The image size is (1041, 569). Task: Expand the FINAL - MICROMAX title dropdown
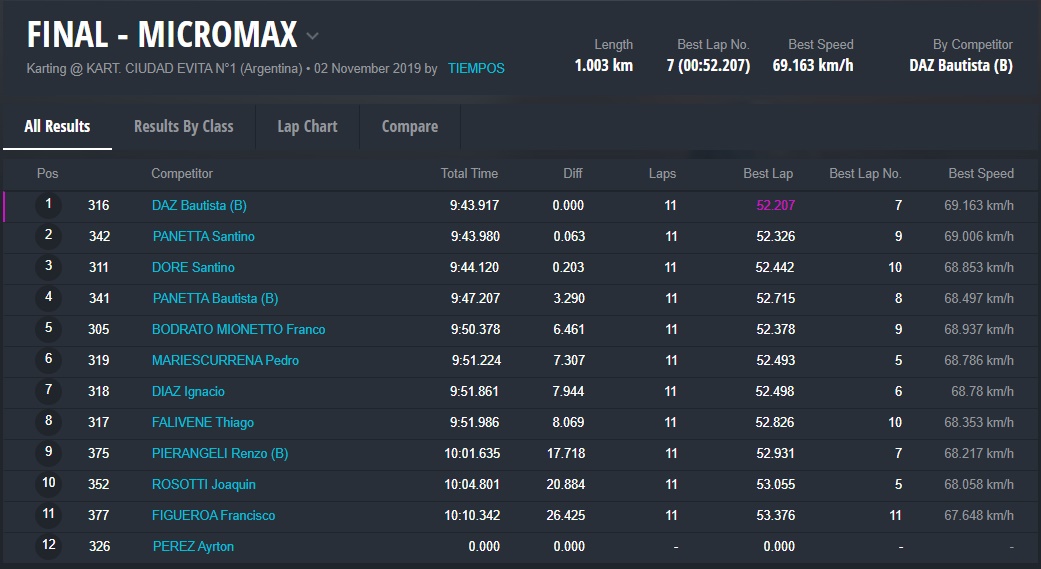[312, 36]
